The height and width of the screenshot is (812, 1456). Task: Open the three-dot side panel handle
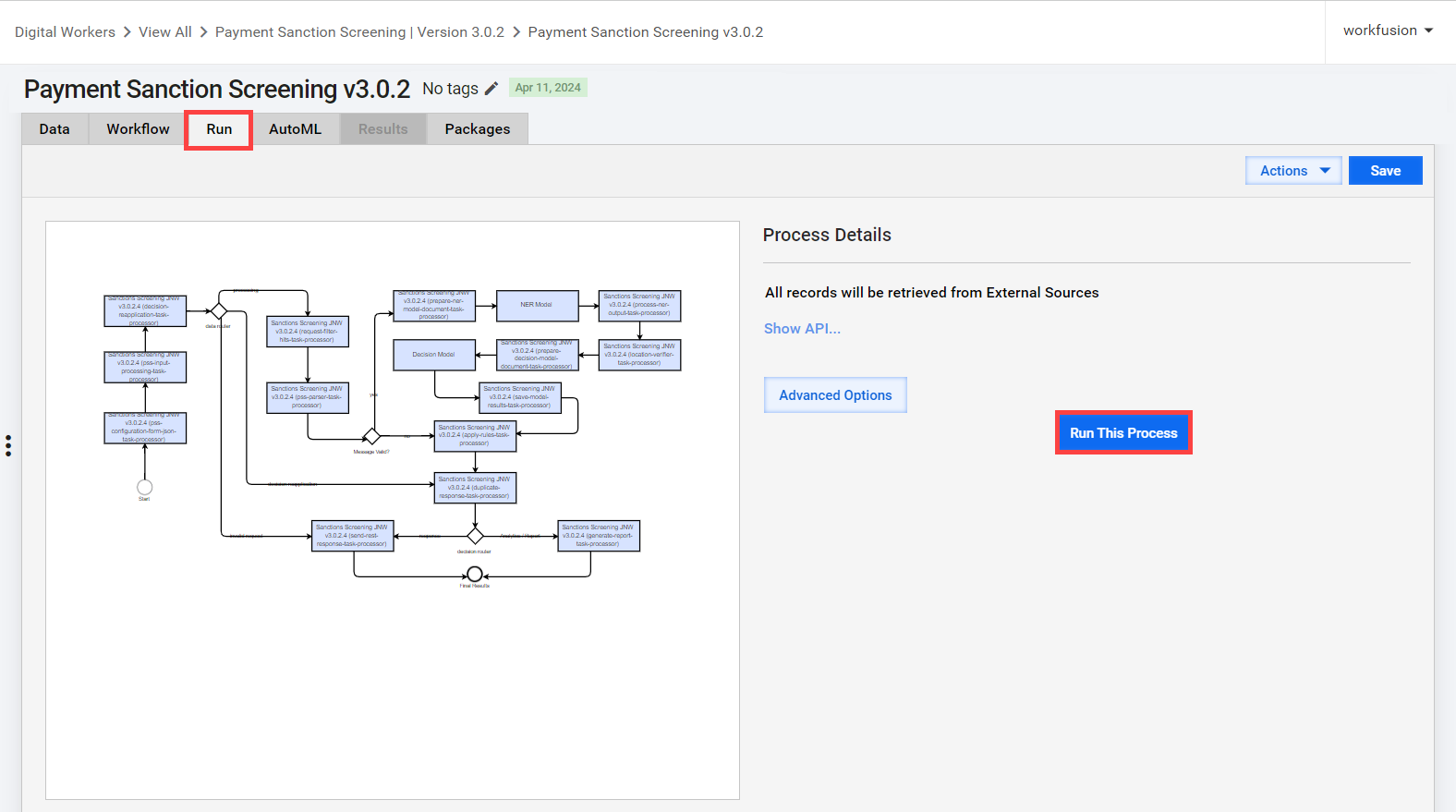[x=8, y=446]
